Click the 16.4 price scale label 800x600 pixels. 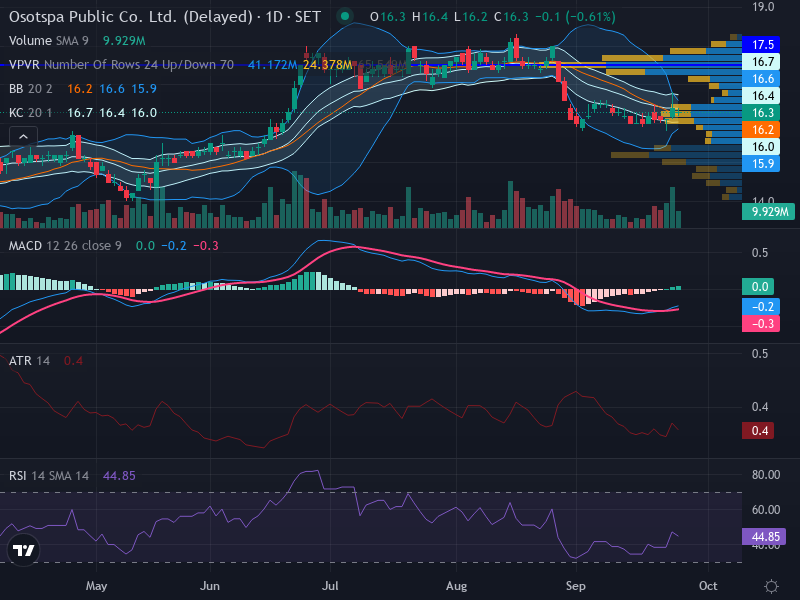[x=761, y=96]
